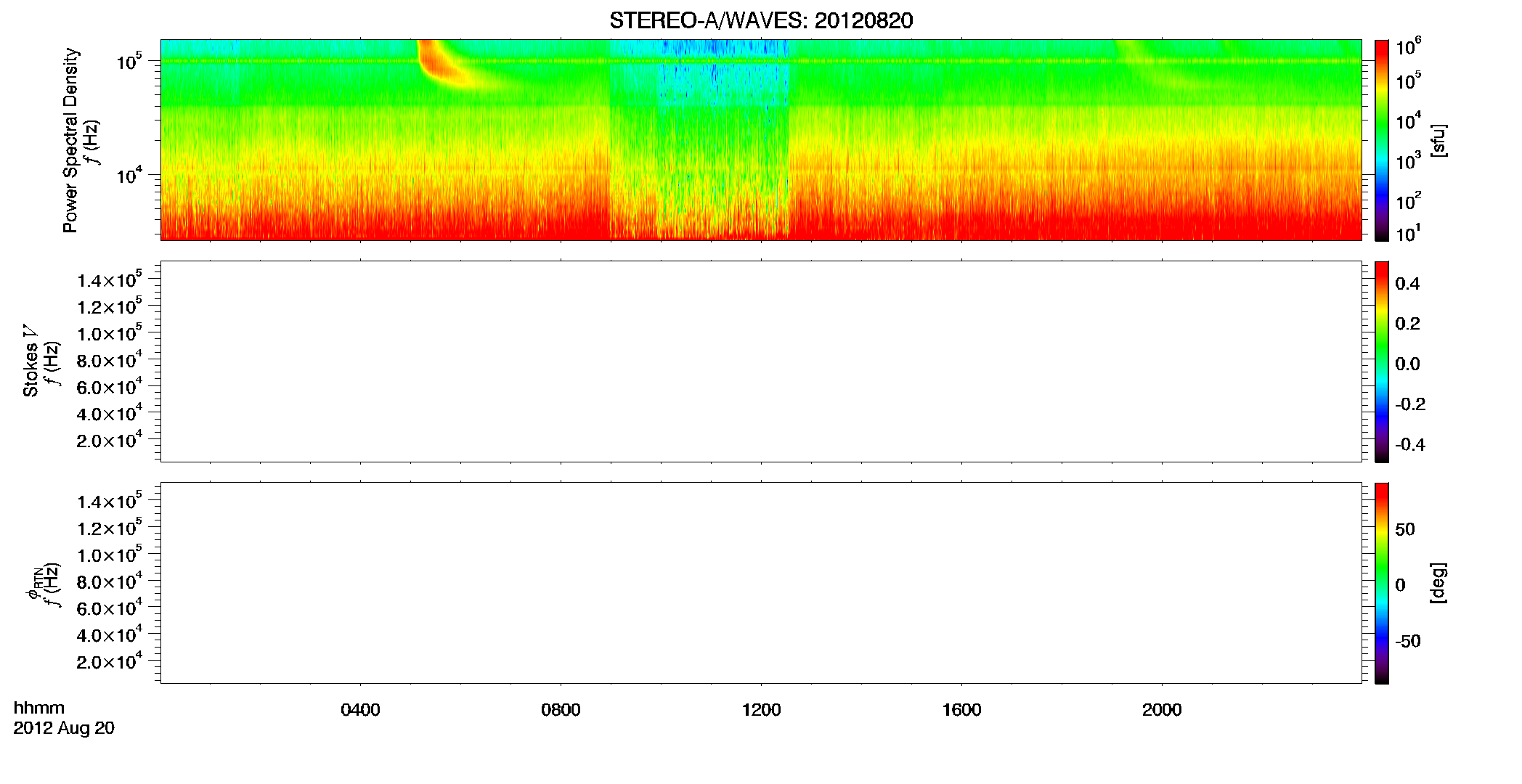The image size is (1522, 784).
Task: Click the "0400" time axis label
Action: [360, 710]
